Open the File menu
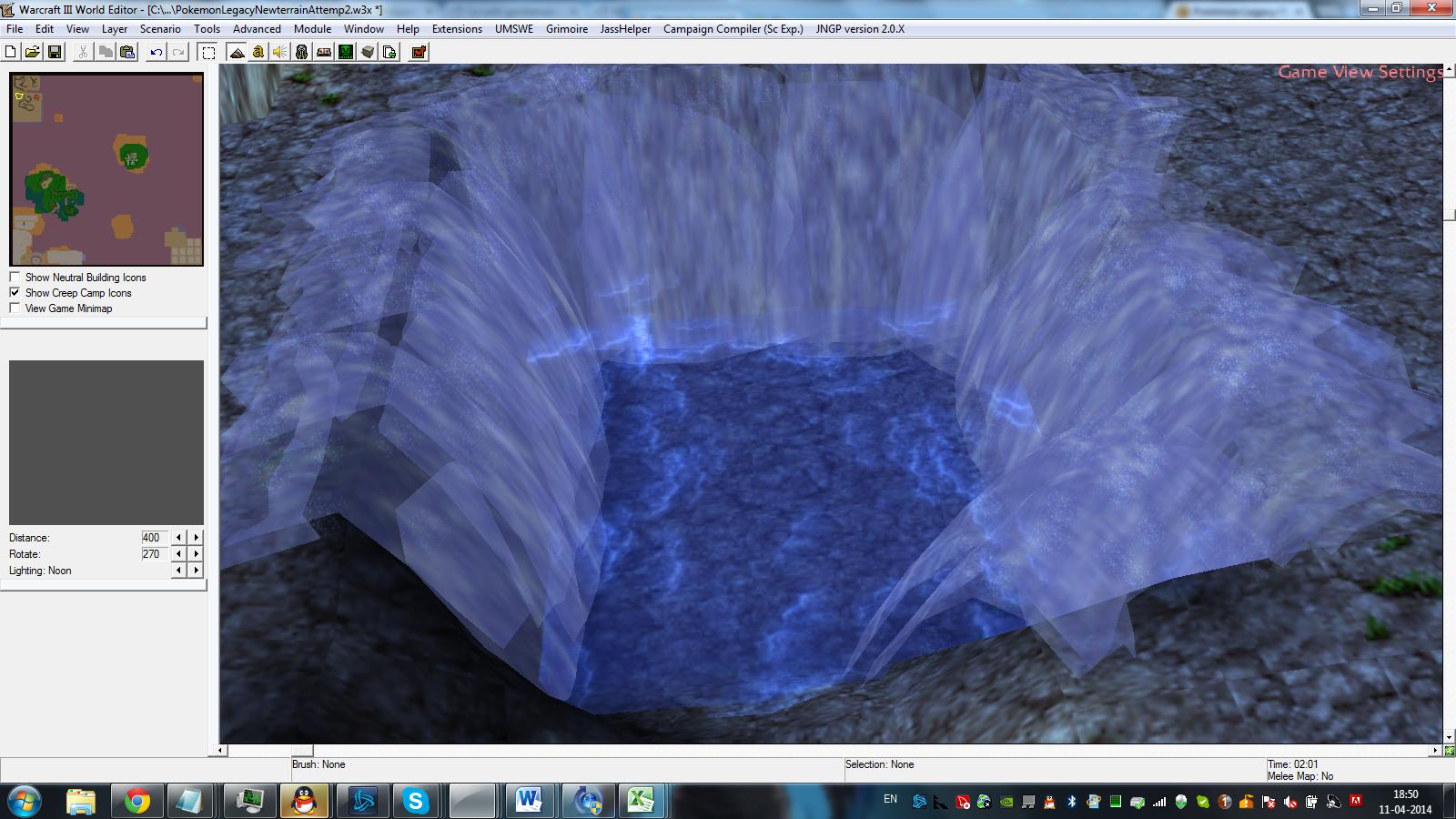 click(x=15, y=29)
